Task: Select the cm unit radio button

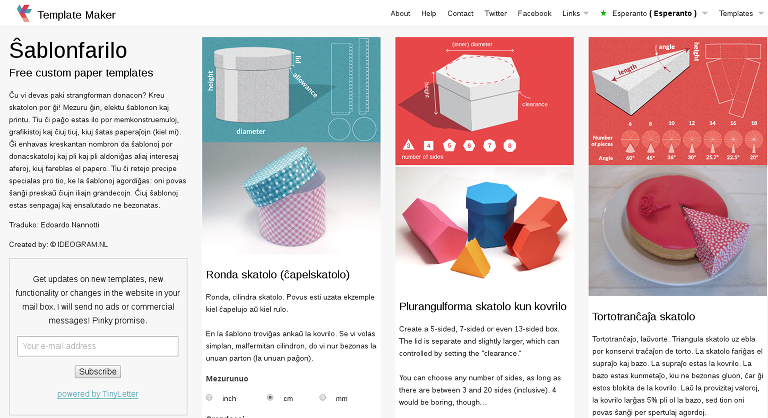Action: (x=270, y=397)
